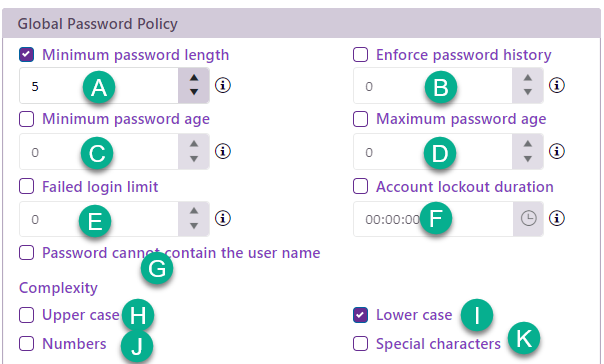Tick the Password cannot contain the user name box
Viewport: 604px width, 364px height.
click(26, 253)
